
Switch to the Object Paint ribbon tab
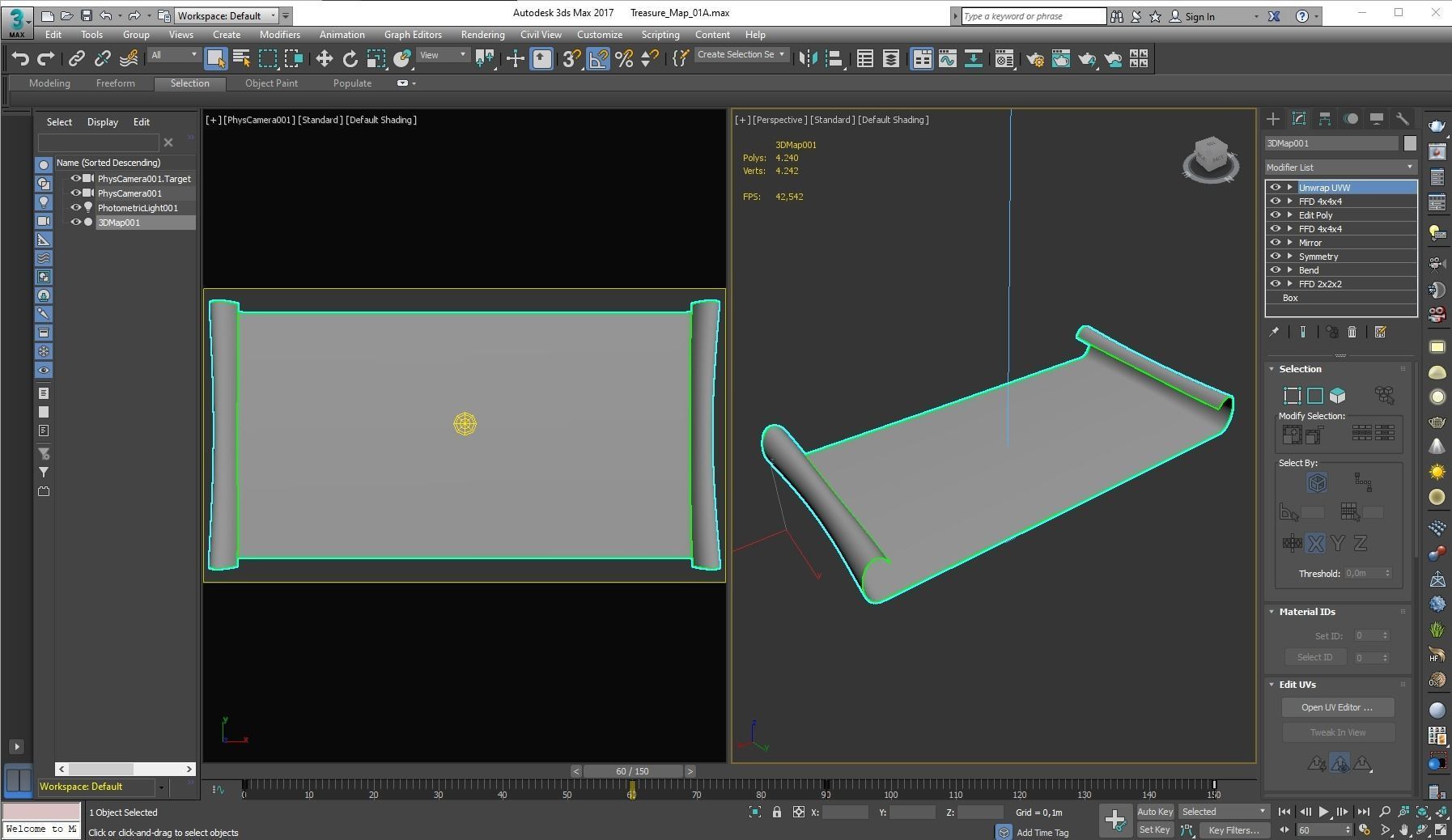(x=271, y=83)
